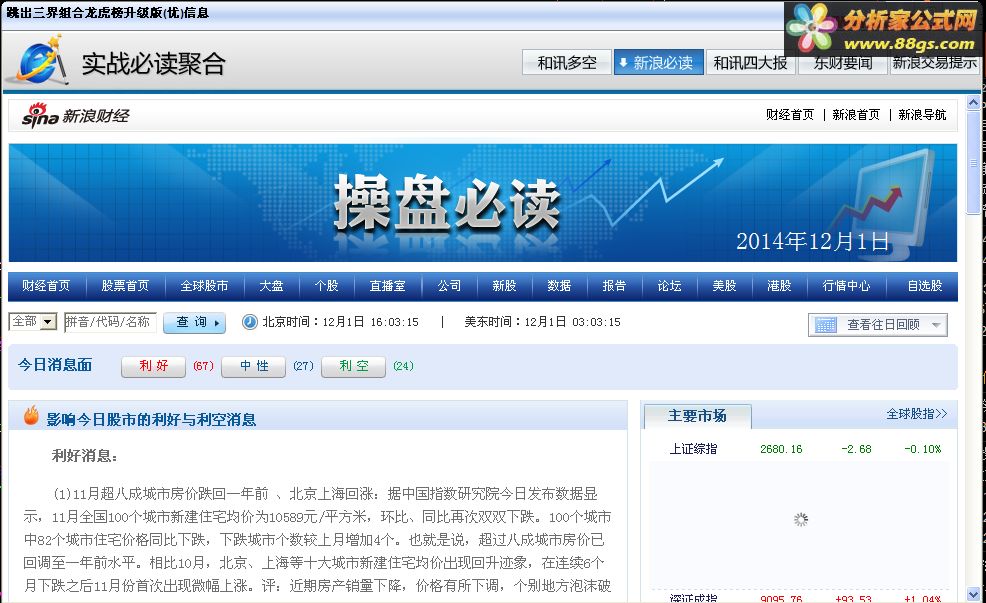Open the 全部 category dropdown
This screenshot has width=986, height=603.
pyautogui.click(x=33, y=322)
